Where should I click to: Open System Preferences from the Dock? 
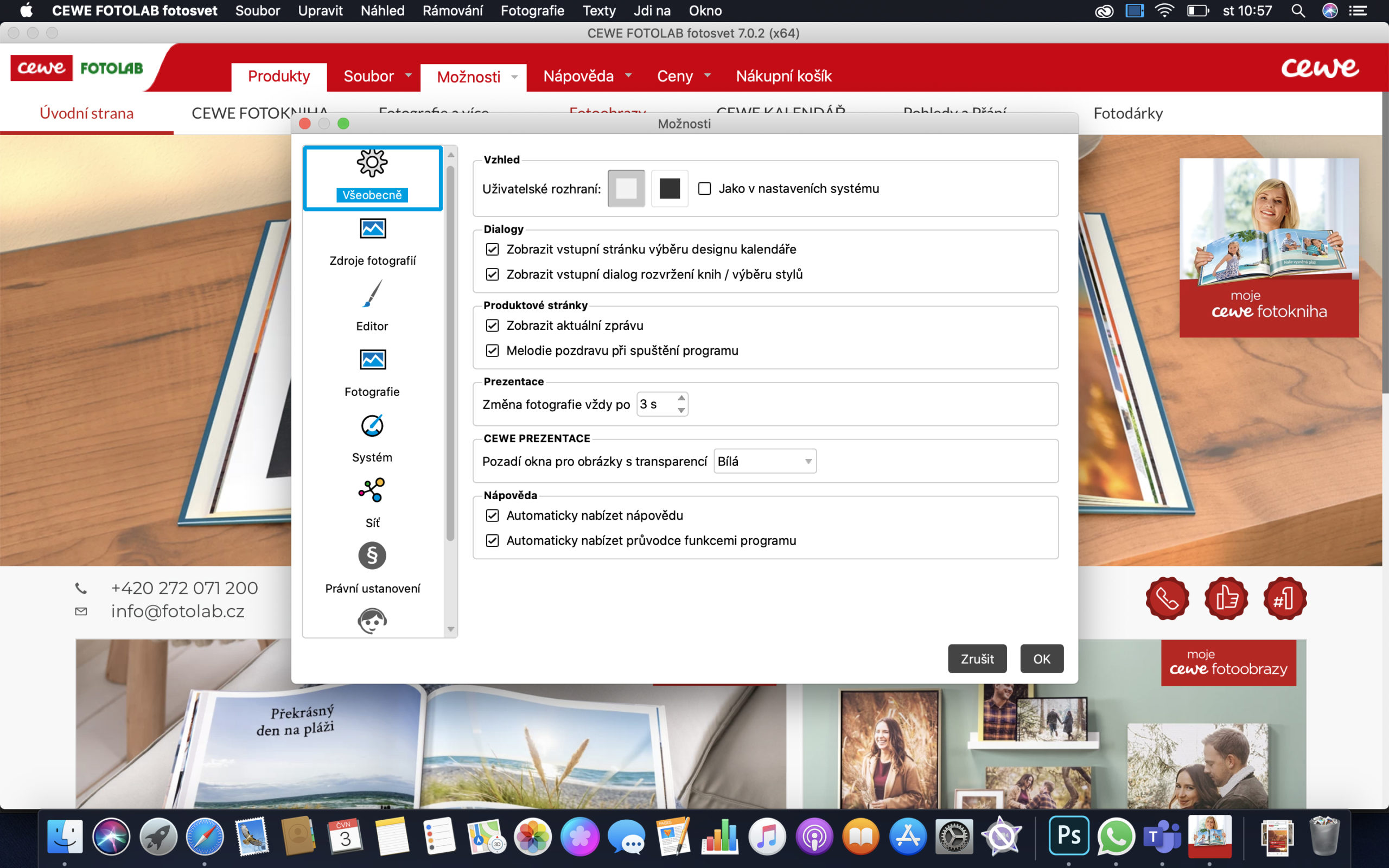point(954,836)
